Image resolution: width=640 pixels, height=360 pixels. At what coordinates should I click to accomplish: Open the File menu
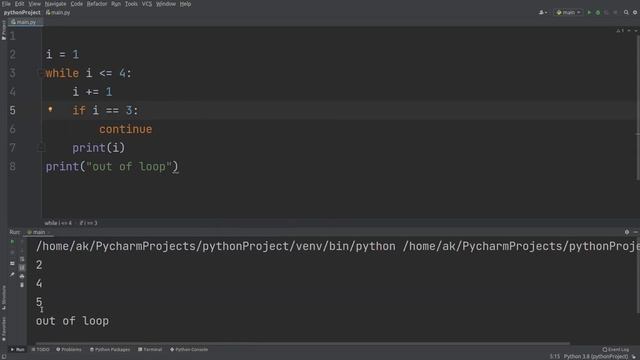click(x=6, y=4)
